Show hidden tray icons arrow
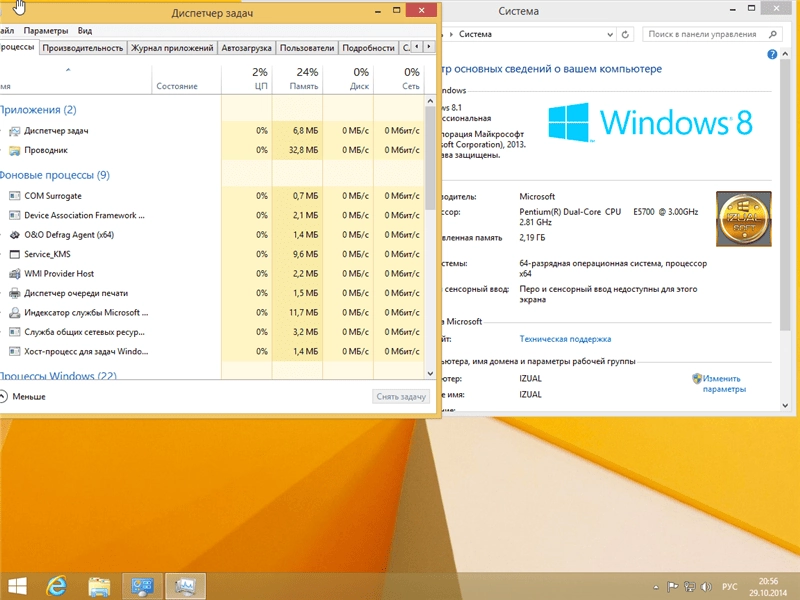 click(656, 587)
